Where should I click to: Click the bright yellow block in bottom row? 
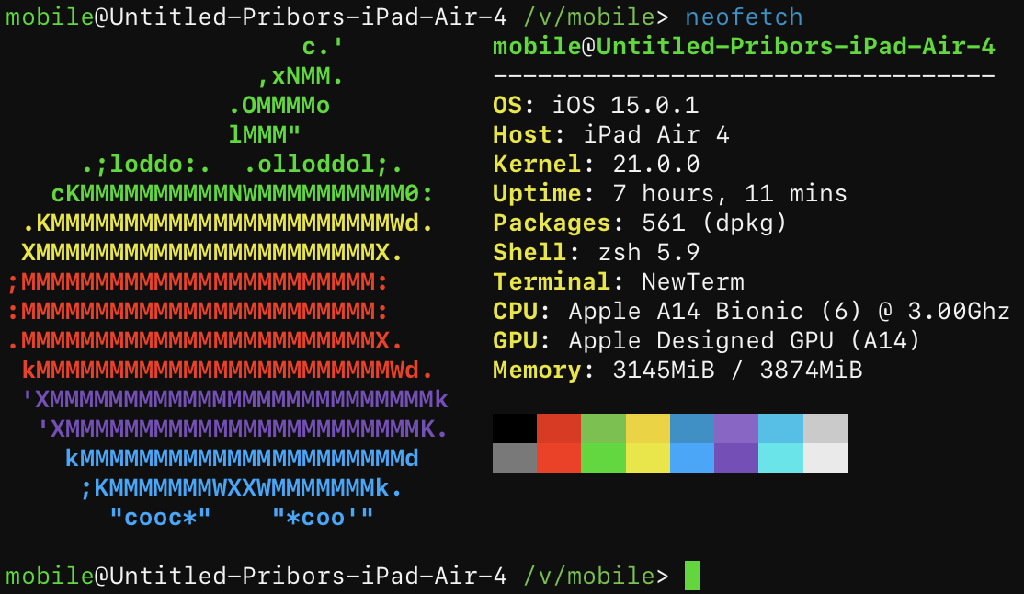click(648, 458)
